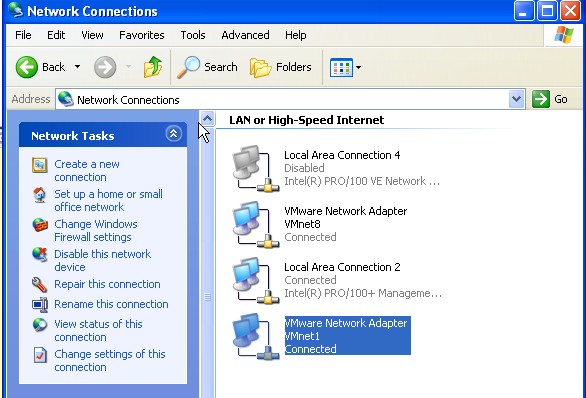Select Local Area Connection 2 icon

(x=256, y=280)
